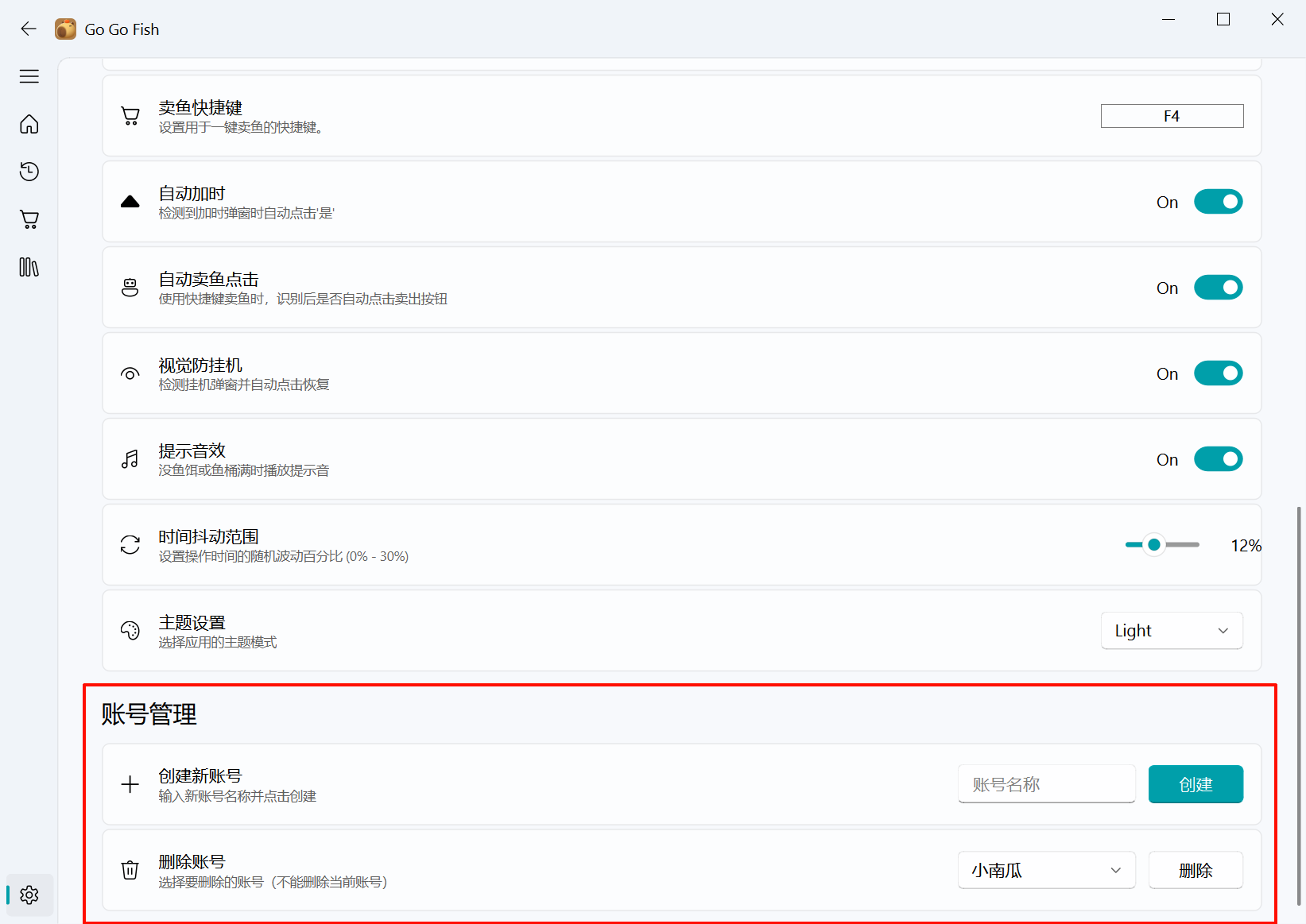This screenshot has width=1306, height=924.
Task: Click the 创建 button
Action: [1195, 785]
